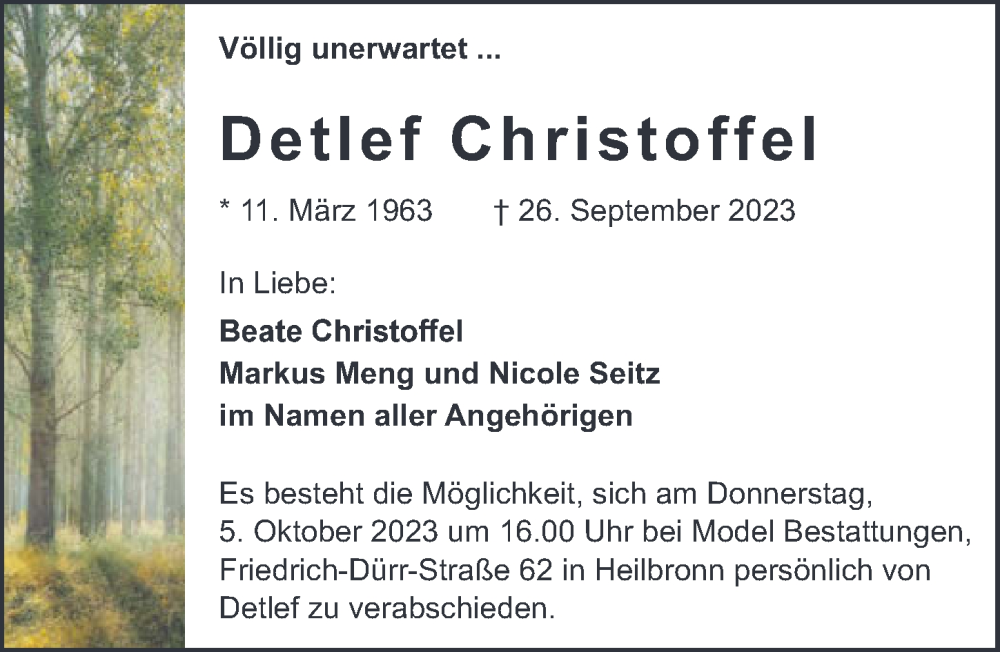This screenshot has height=652, width=1000.
Task: Click the birth date 11. März 1963
Action: (337, 211)
